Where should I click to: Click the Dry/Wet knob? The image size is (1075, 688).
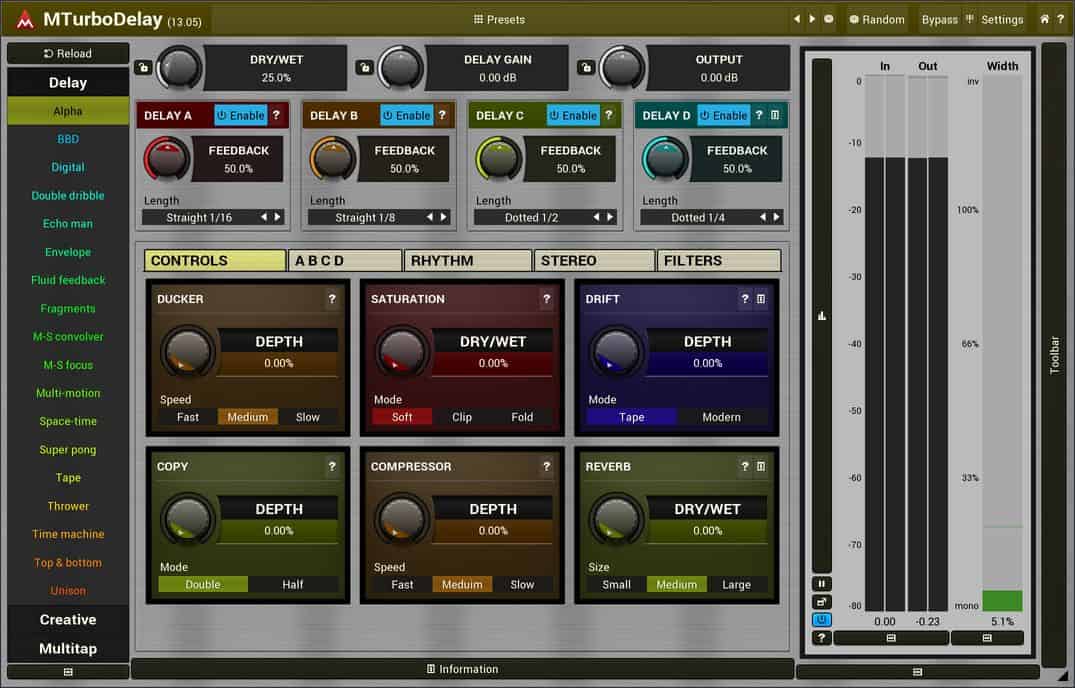(x=180, y=68)
